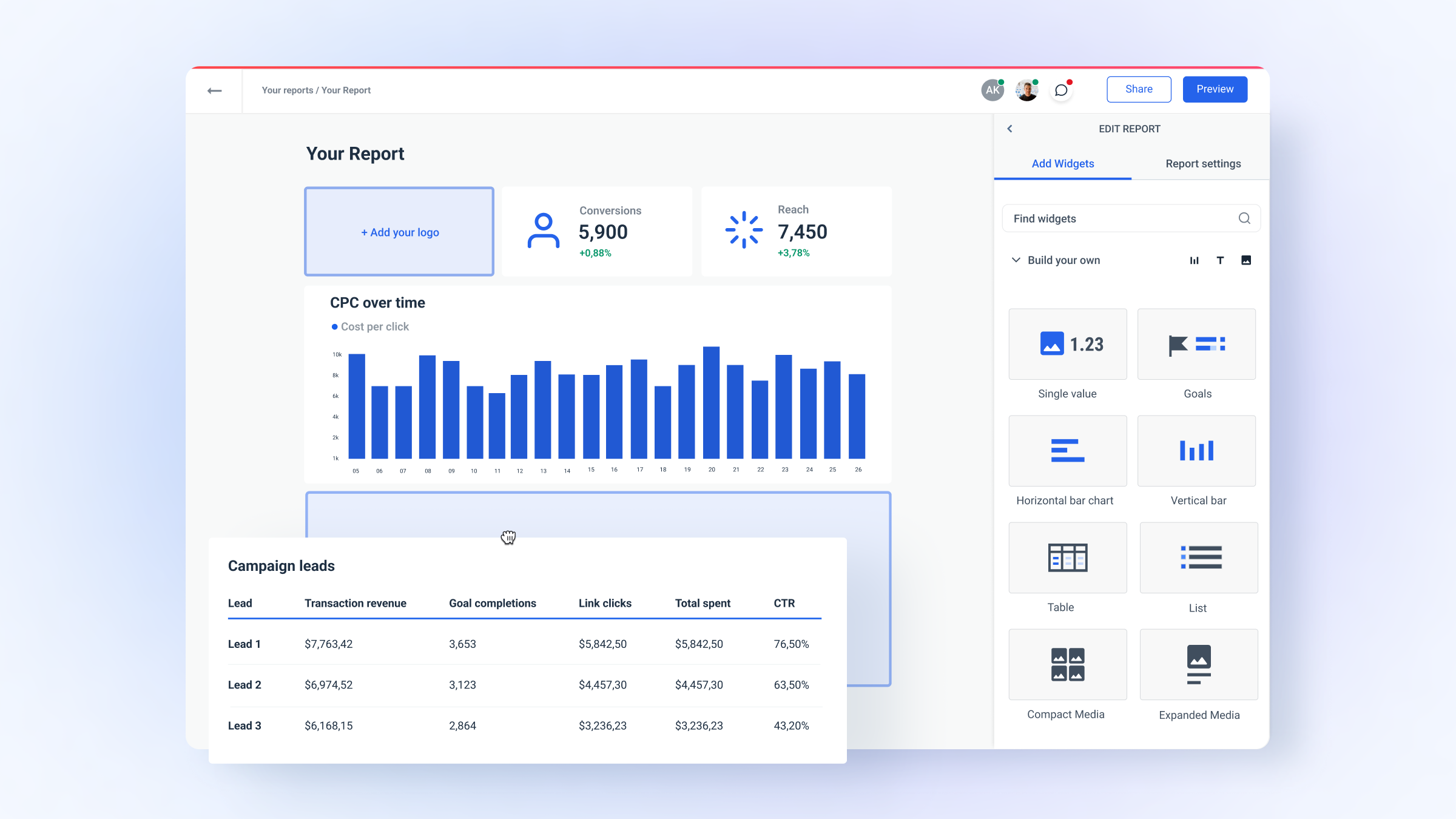
Task: Click the Add your logo placeholder
Action: [399, 231]
